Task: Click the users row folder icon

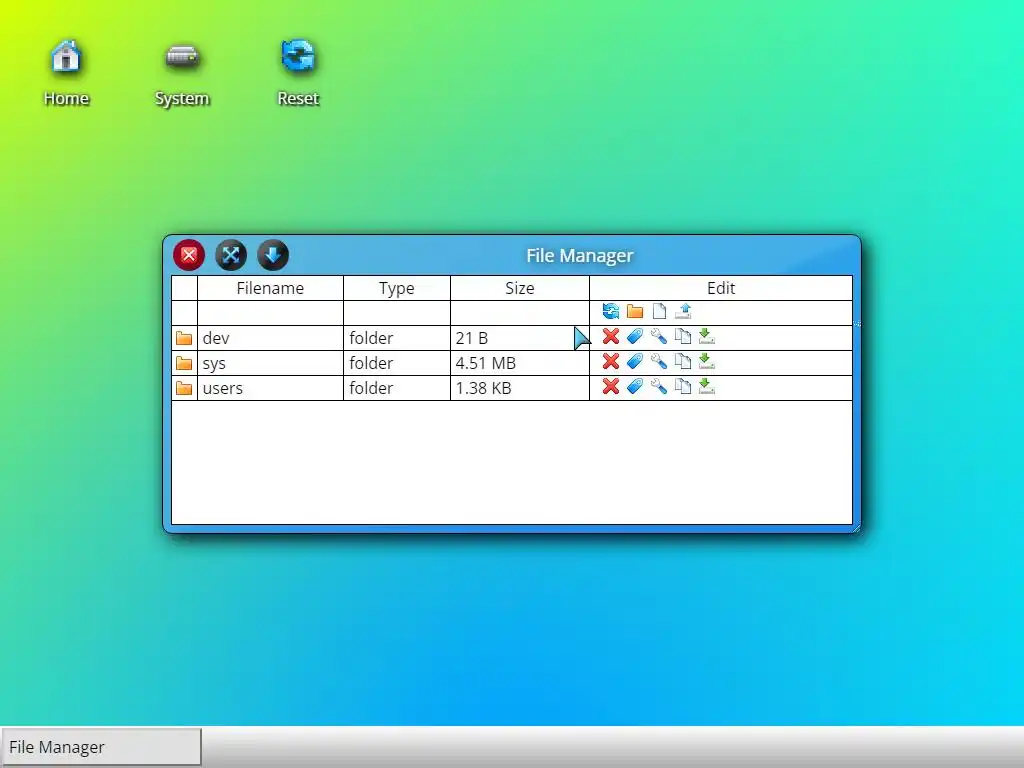Action: (x=184, y=388)
